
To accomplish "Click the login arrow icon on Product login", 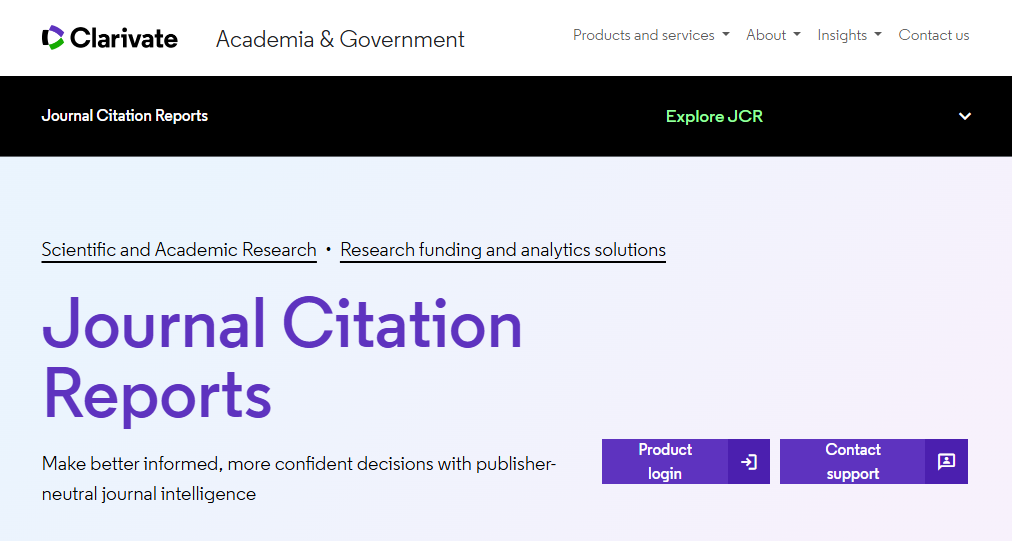I will (748, 462).
